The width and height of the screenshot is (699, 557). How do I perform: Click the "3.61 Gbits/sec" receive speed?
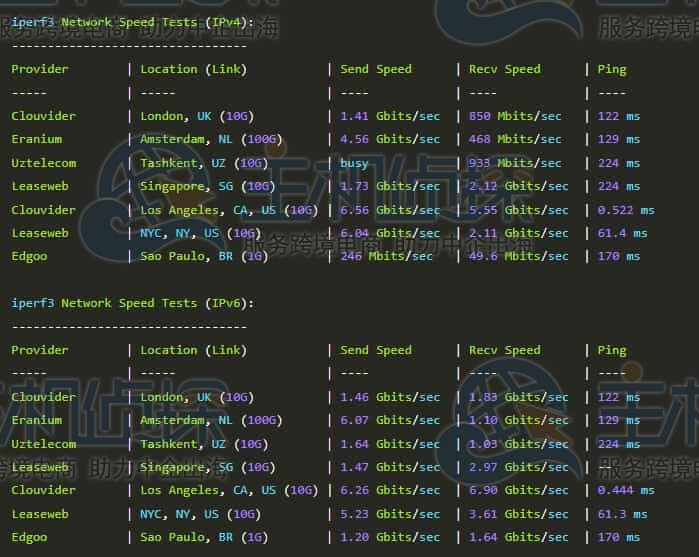coord(518,514)
